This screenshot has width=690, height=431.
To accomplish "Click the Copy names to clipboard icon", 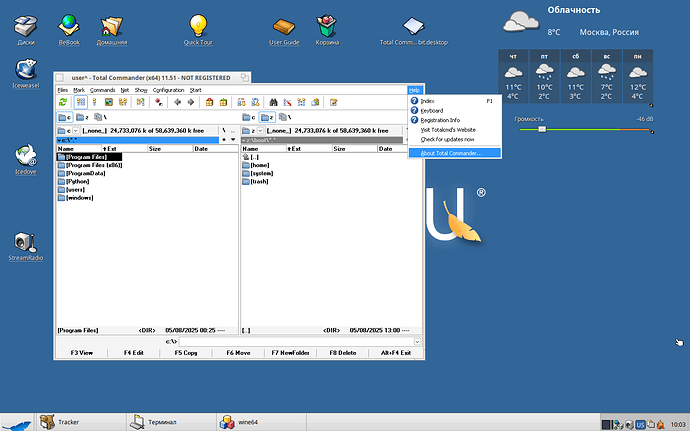I will pyautogui.click(x=315, y=102).
